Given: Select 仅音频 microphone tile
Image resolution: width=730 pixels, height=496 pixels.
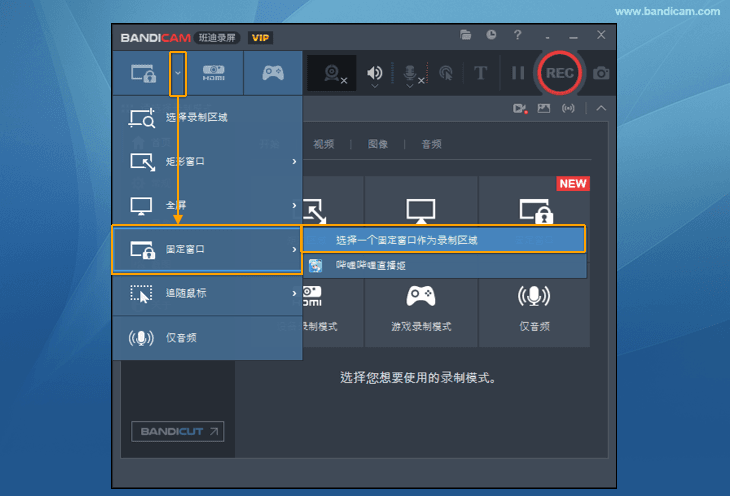Looking at the screenshot, I should coord(534,312).
